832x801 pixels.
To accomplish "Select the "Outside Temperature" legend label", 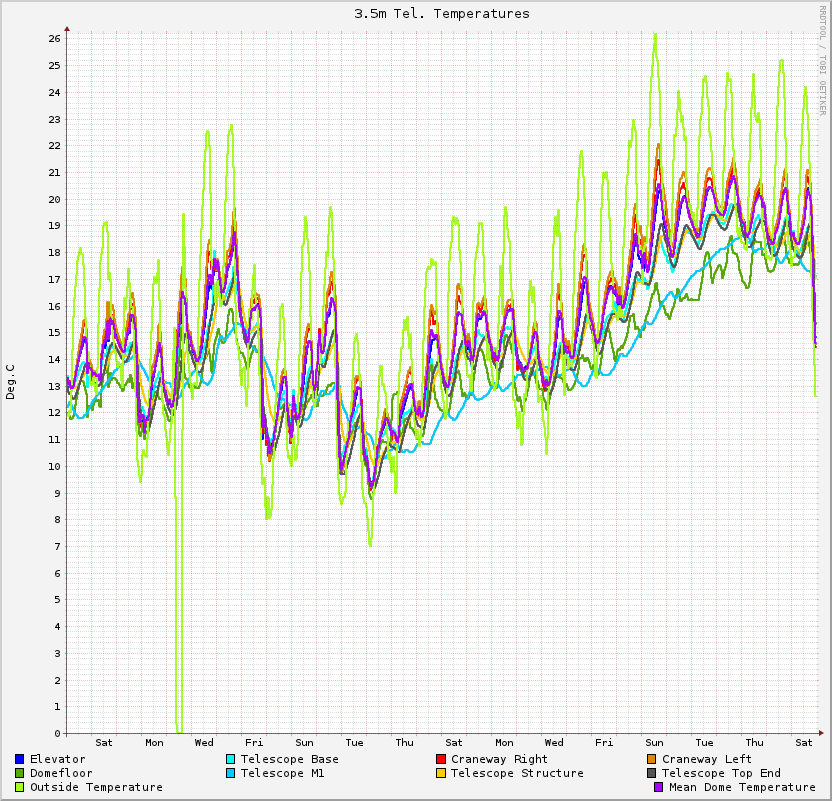I will click(x=96, y=788).
